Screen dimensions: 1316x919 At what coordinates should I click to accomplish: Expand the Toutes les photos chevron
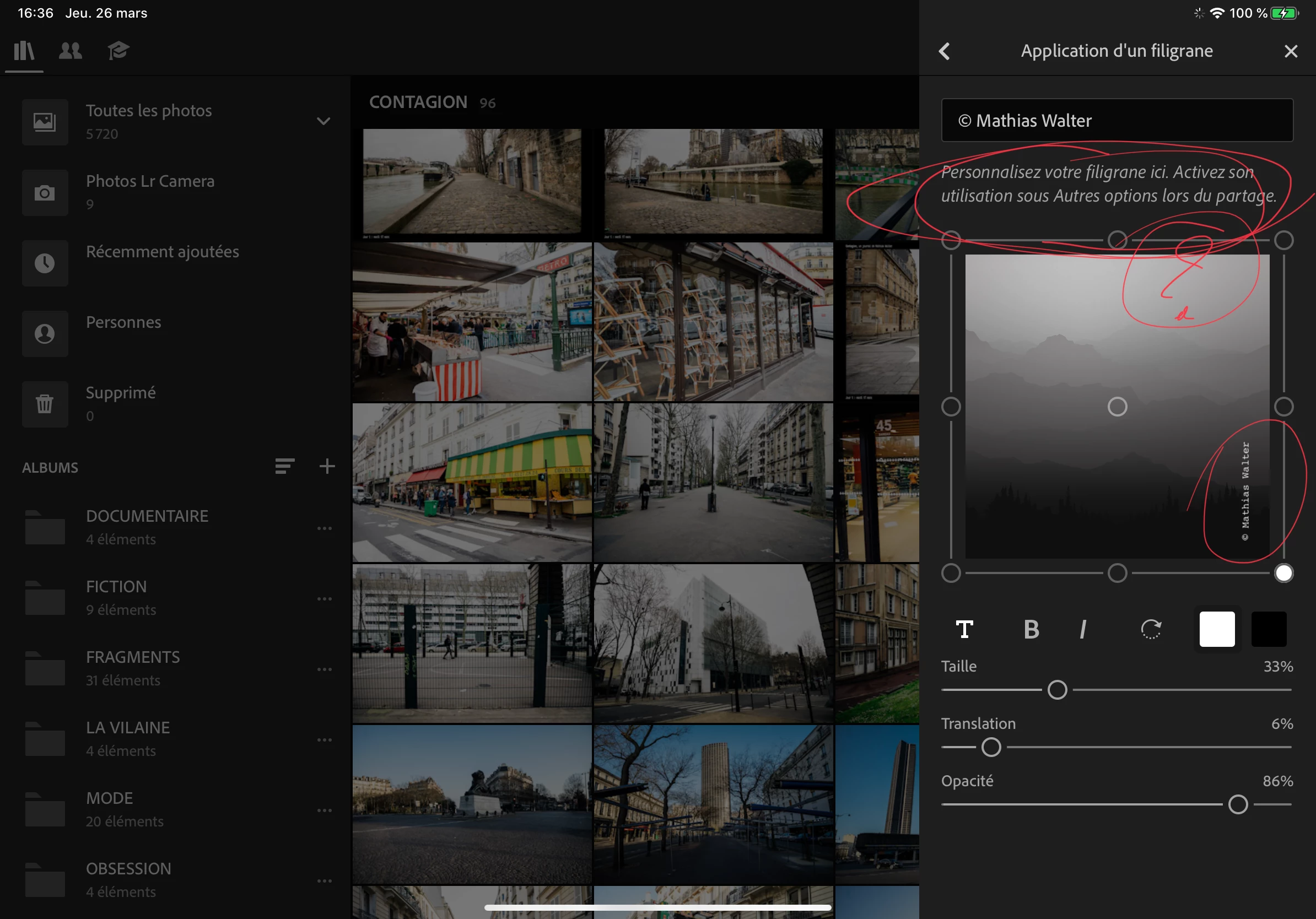[x=324, y=121]
